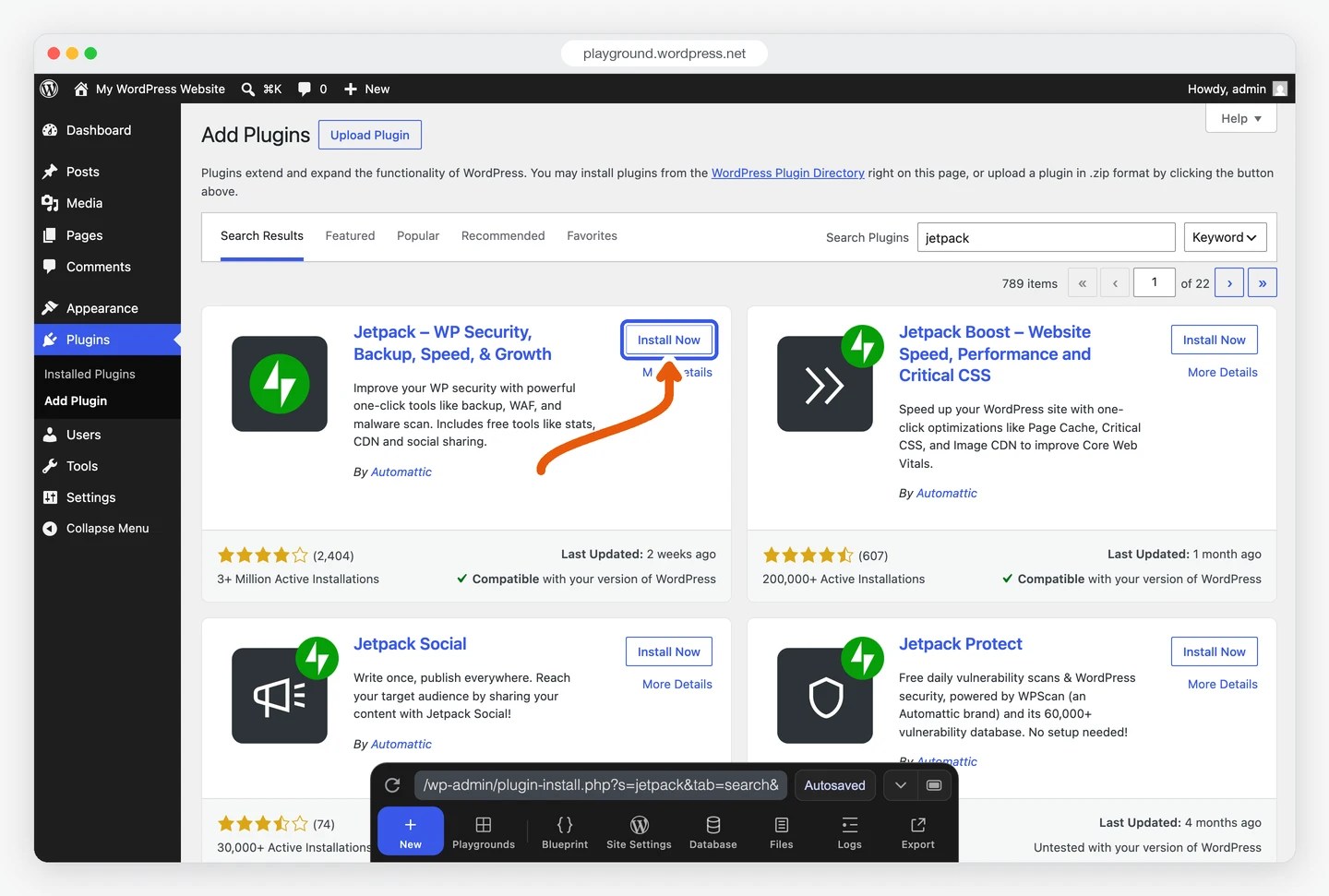Open the Logs tool
The width and height of the screenshot is (1329, 896).
pyautogui.click(x=850, y=832)
